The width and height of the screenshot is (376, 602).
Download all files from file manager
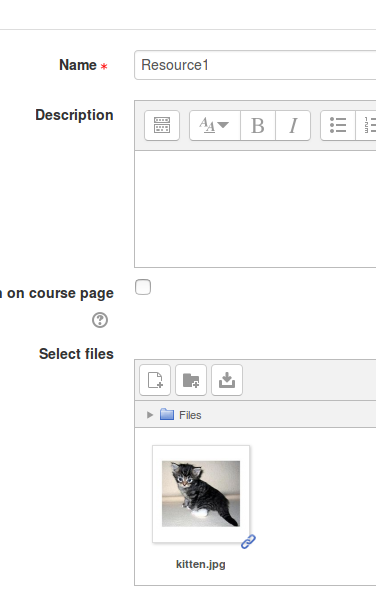[227, 380]
